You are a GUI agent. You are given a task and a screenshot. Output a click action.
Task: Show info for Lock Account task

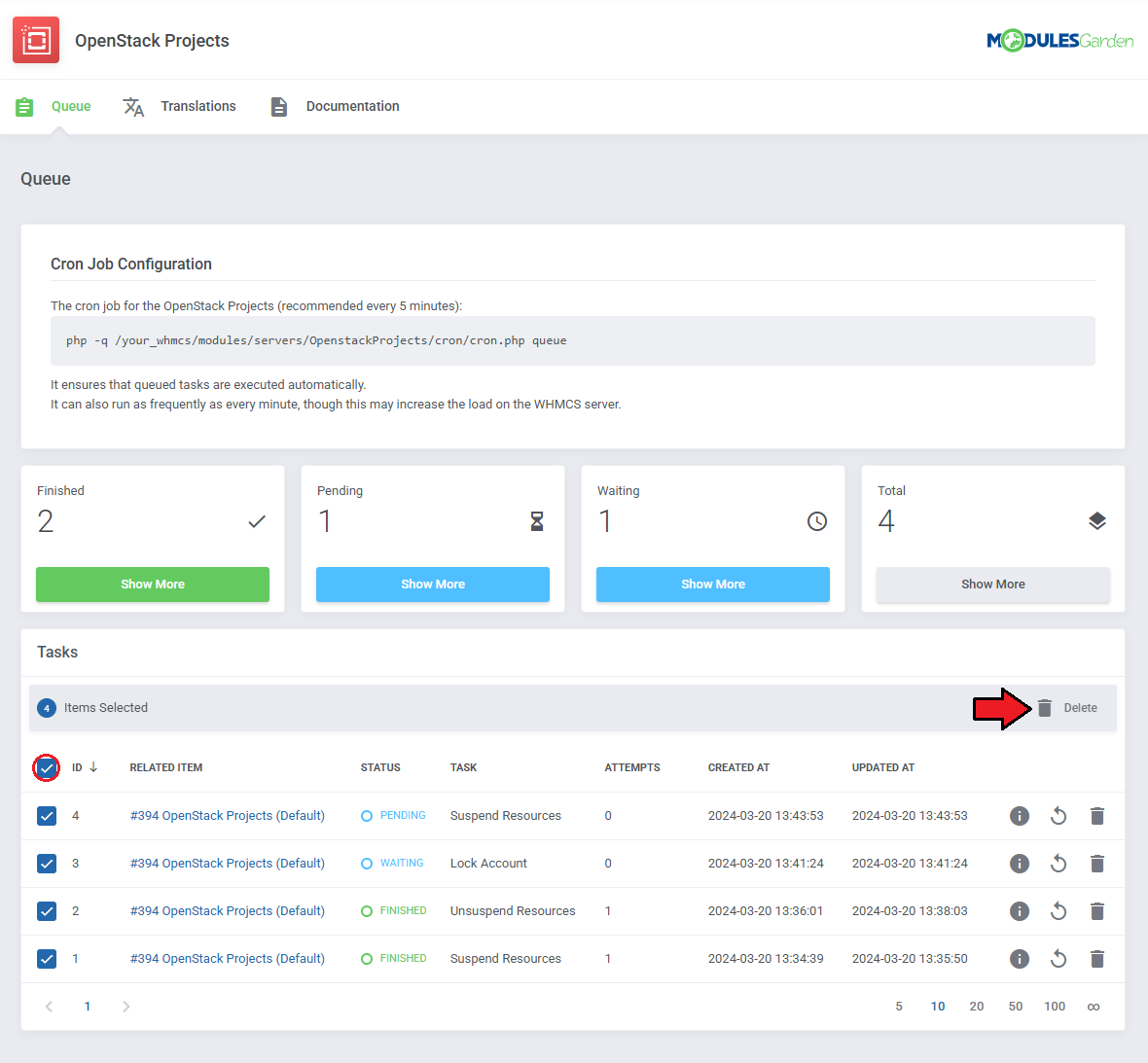click(x=1020, y=863)
